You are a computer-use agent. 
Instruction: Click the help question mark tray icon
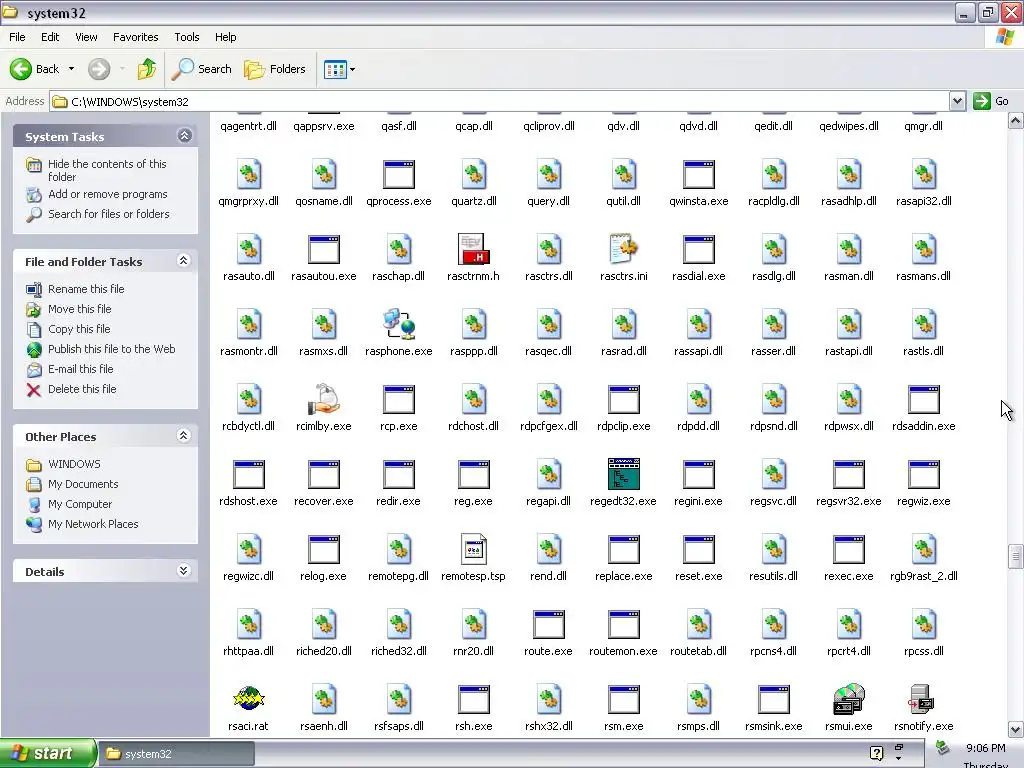click(876, 753)
